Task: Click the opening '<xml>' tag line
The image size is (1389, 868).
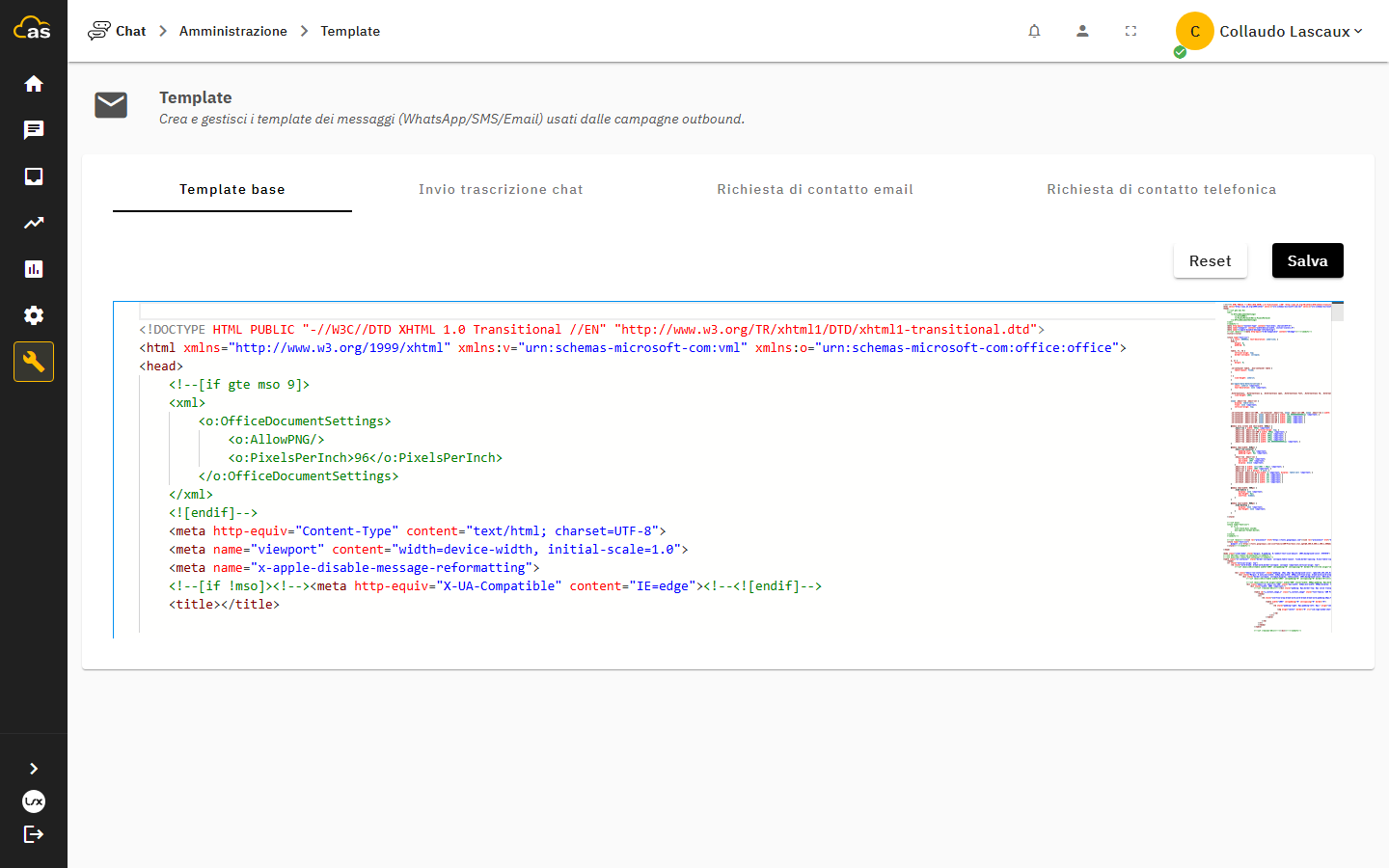Action: coord(187,402)
